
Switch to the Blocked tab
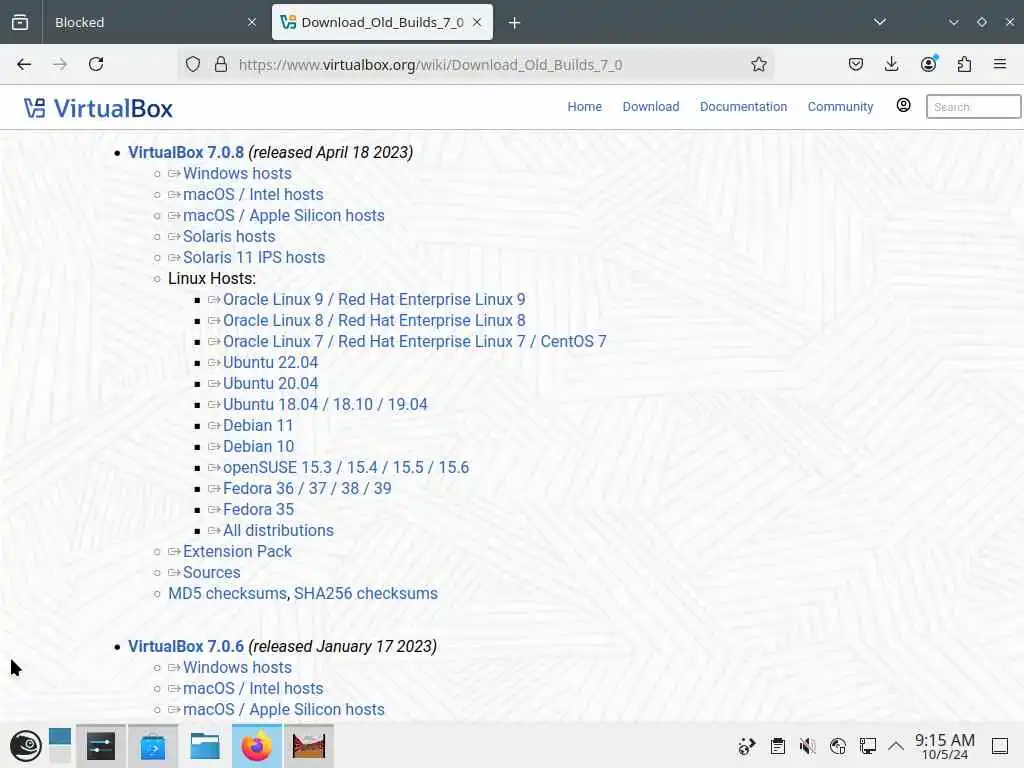(153, 22)
